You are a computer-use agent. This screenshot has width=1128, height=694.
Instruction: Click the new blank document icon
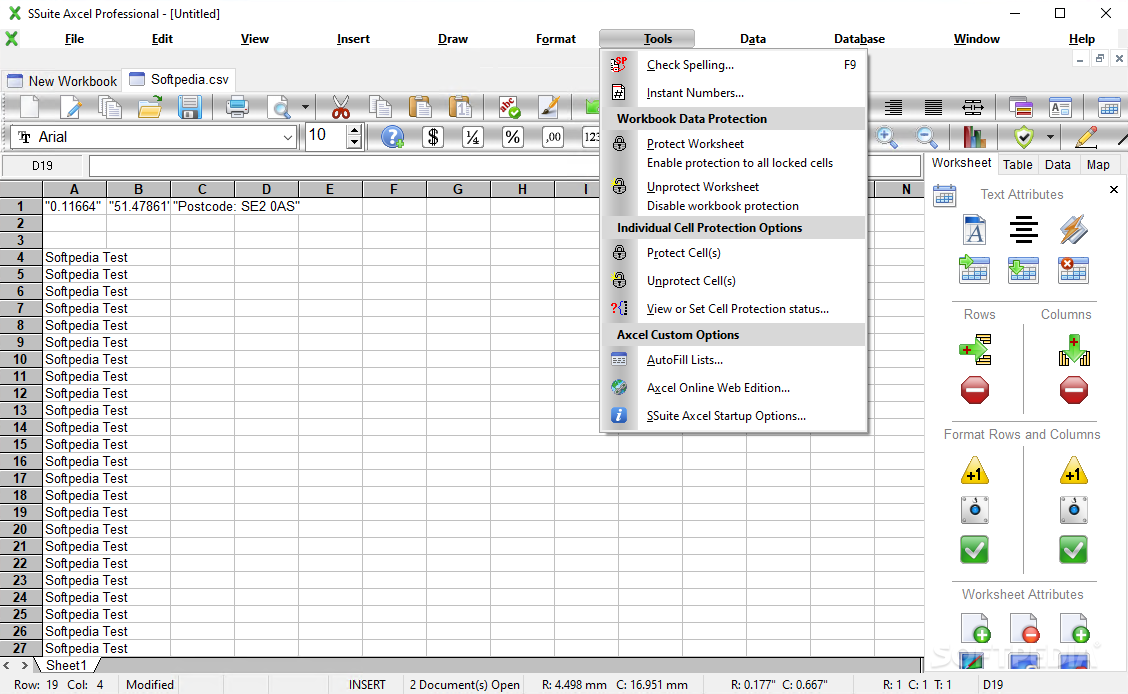pos(30,107)
